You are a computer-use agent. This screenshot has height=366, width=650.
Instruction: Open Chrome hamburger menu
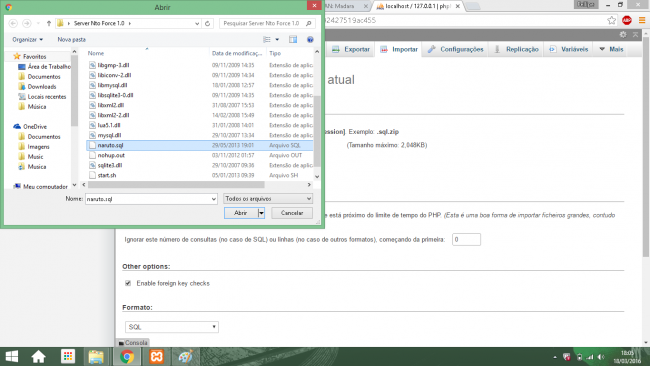[642, 20]
